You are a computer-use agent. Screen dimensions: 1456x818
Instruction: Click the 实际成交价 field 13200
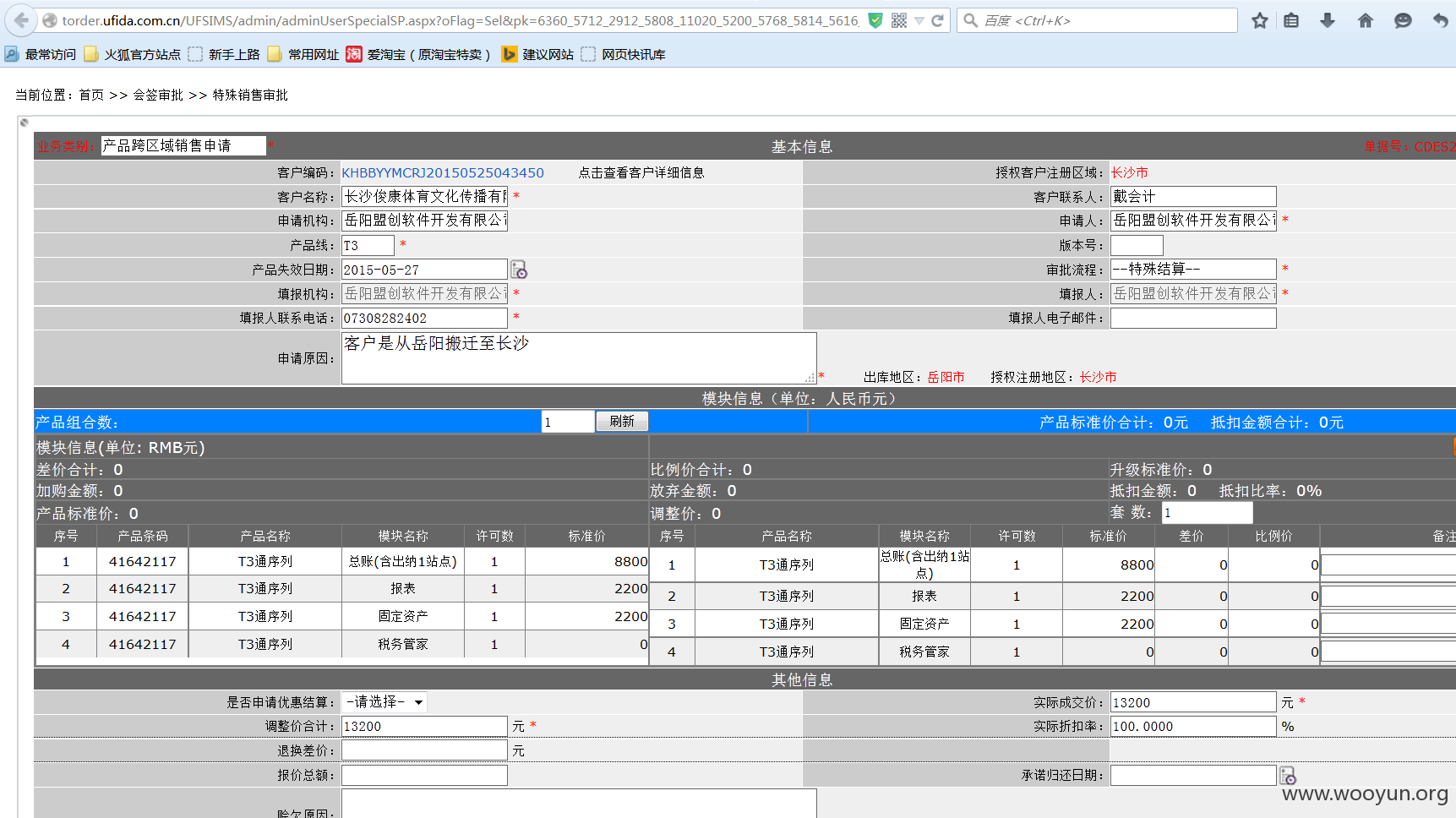pyautogui.click(x=1193, y=702)
